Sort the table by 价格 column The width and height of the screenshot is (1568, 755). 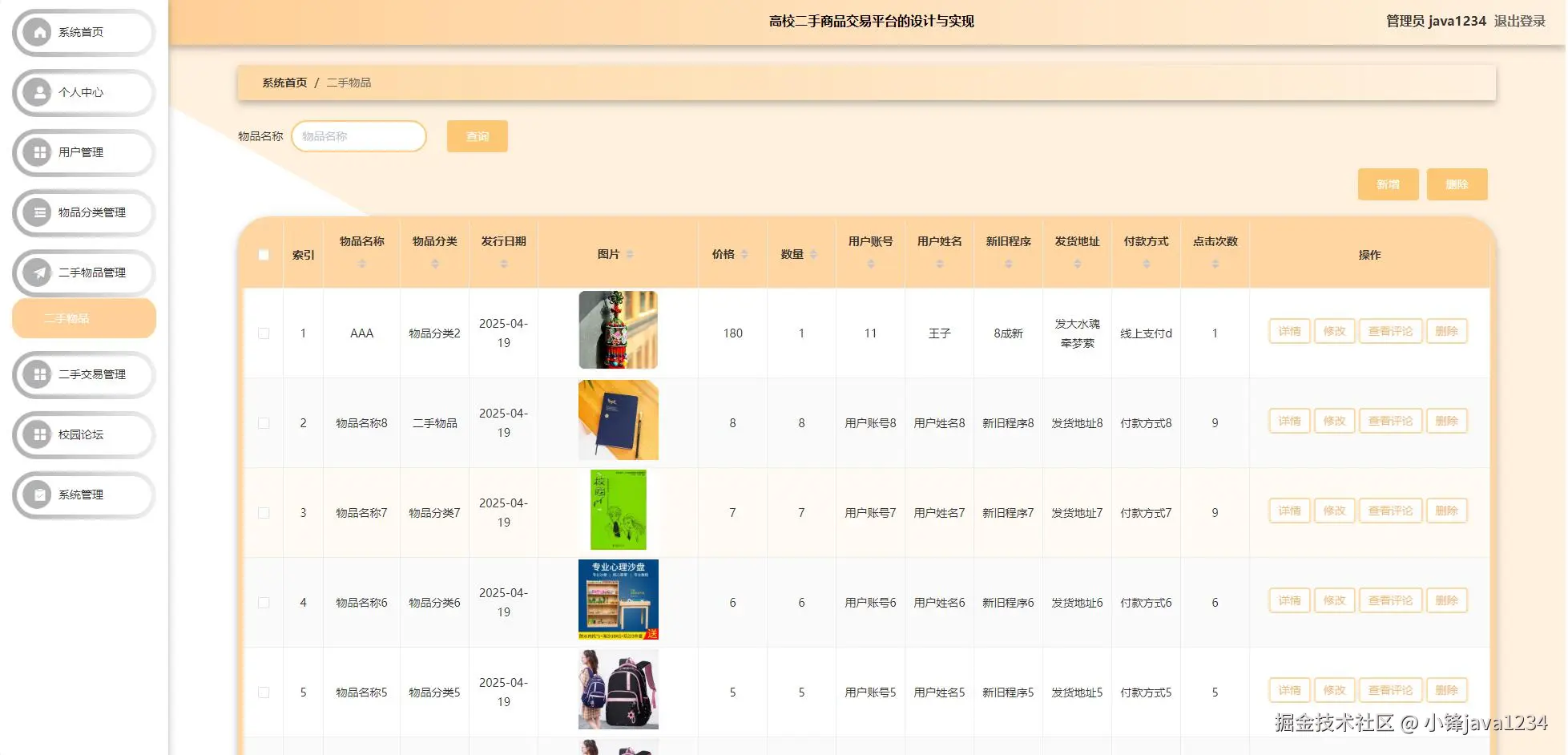(x=744, y=254)
